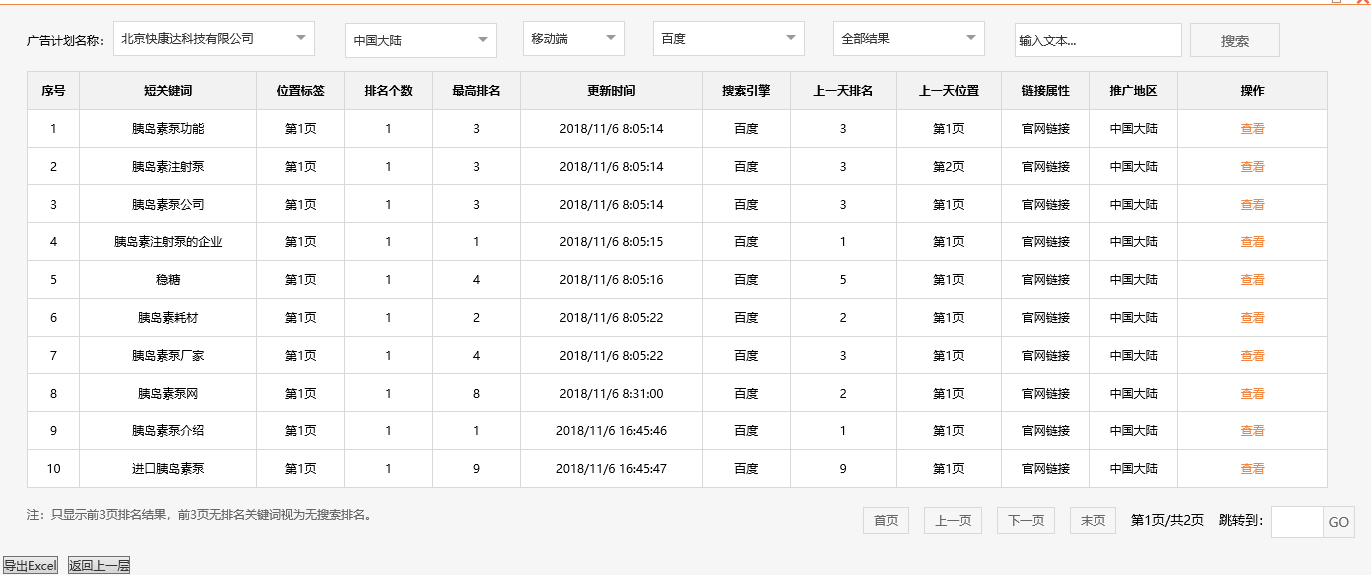This screenshot has width=1371, height=575.
Task: Select the keyword cell 进口胰岛素泵
Action: coord(168,468)
